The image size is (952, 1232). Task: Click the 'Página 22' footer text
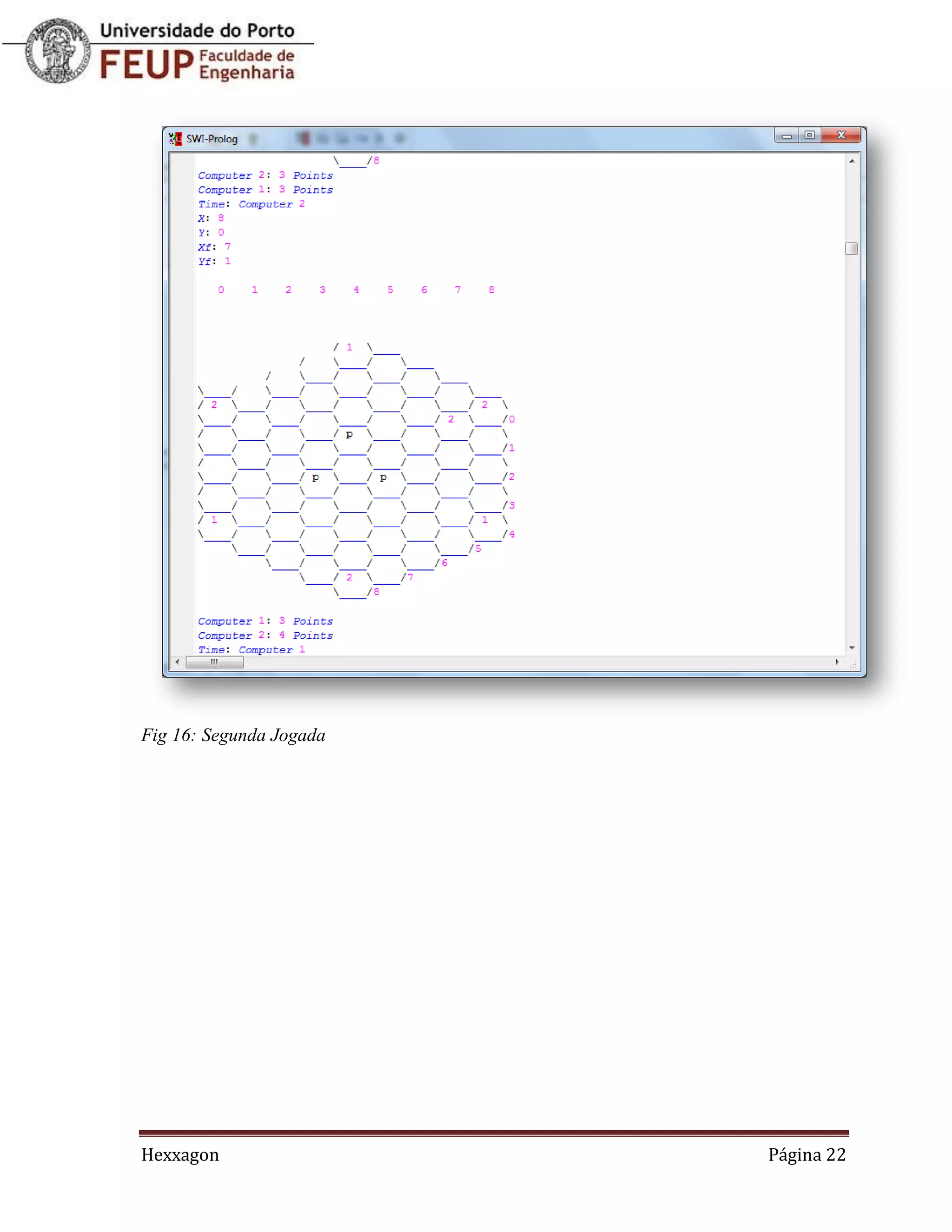pos(807,1155)
